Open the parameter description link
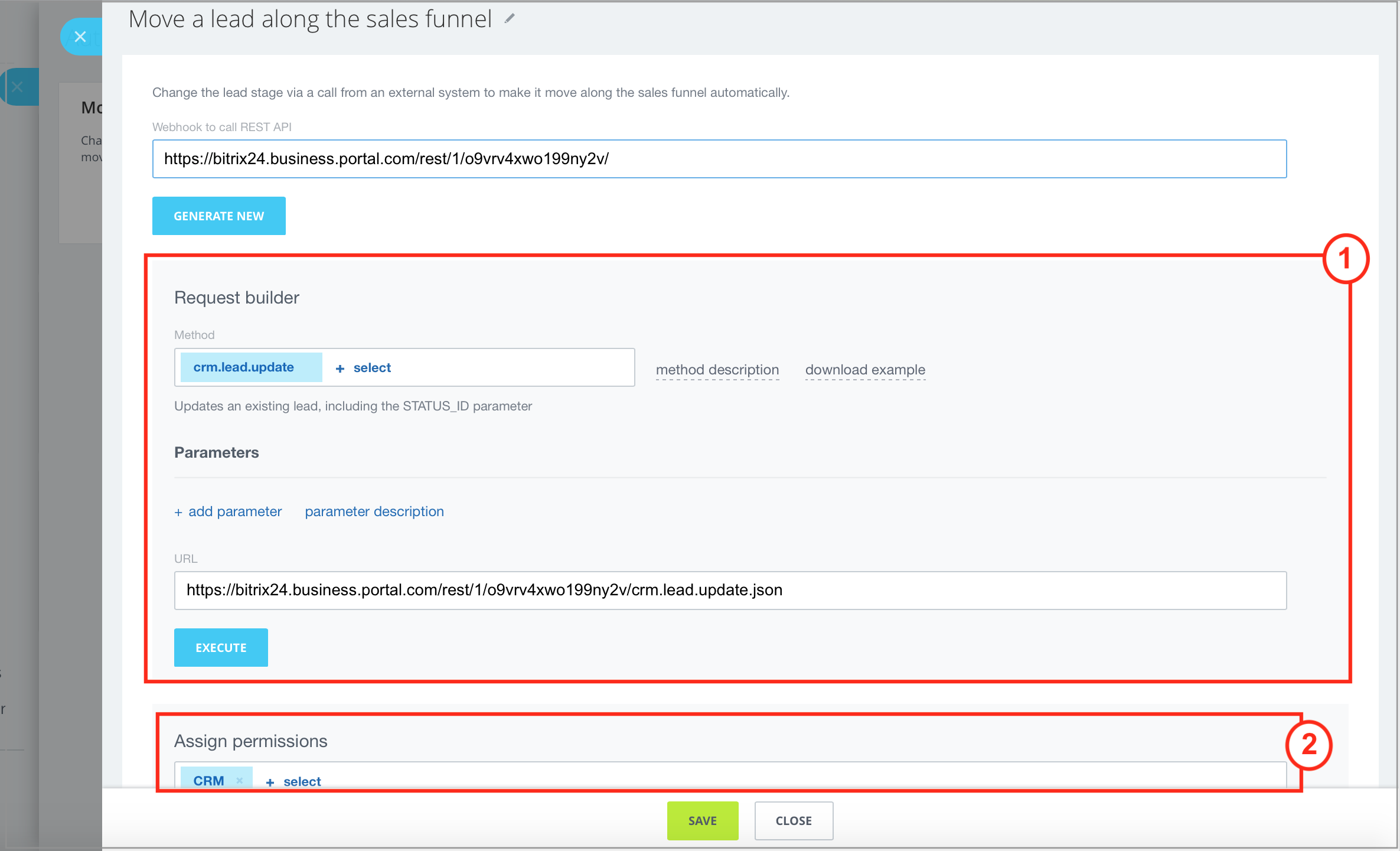This screenshot has height=851, width=1400. coord(374,511)
